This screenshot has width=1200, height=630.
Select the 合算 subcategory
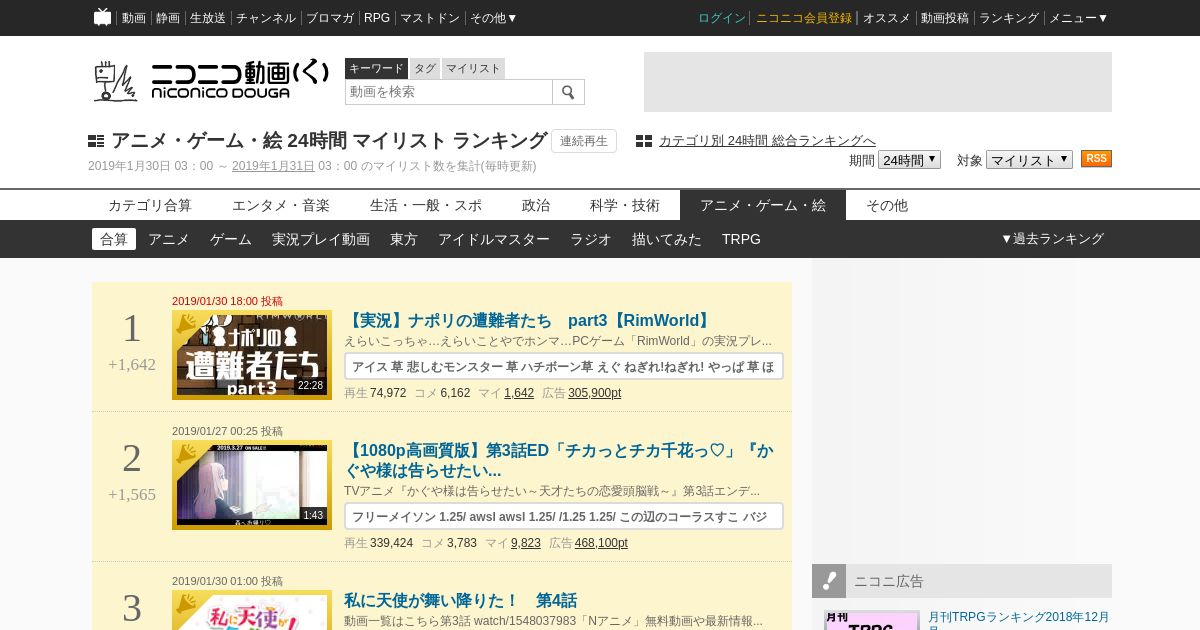pyautogui.click(x=114, y=239)
